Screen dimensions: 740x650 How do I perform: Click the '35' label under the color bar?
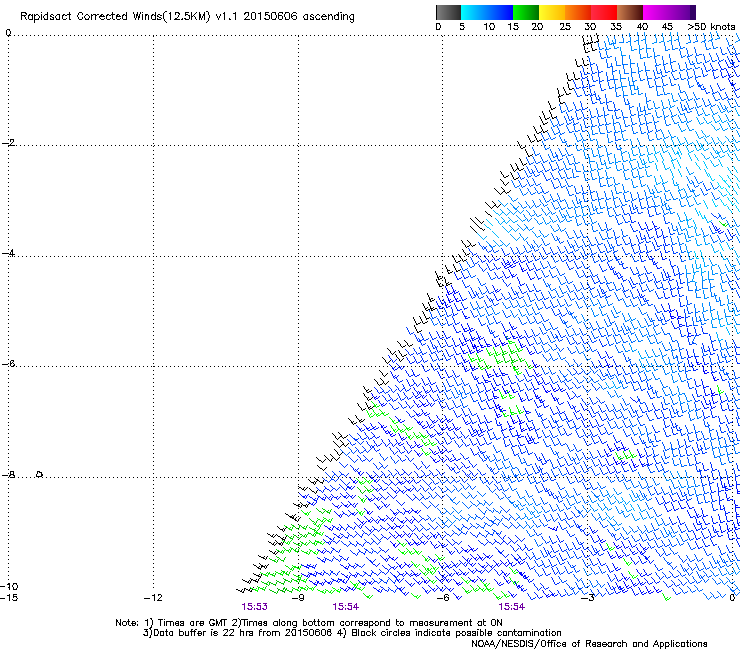[616, 27]
